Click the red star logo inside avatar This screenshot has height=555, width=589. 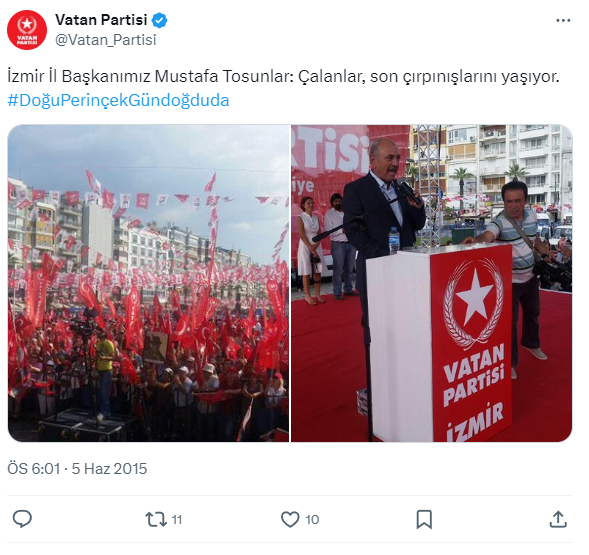27,25
